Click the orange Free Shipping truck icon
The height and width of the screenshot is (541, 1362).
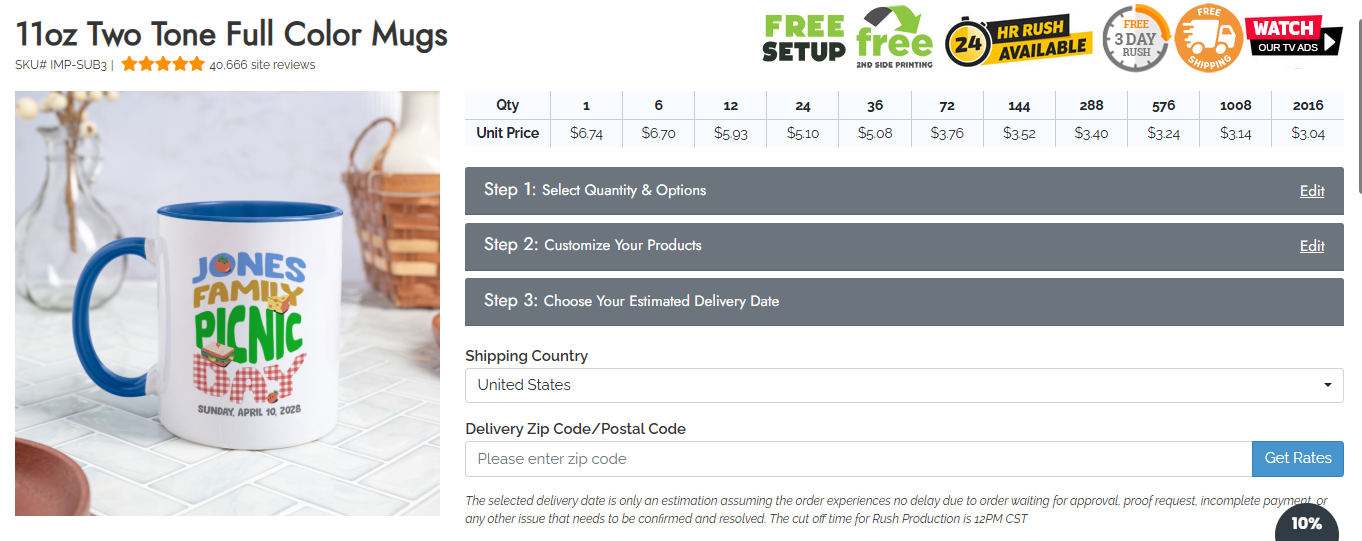pos(1208,39)
